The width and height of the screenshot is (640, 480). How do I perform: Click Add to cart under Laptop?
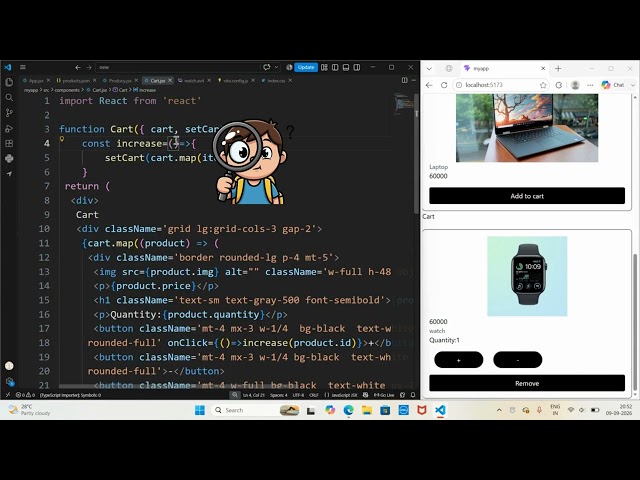[527, 196]
